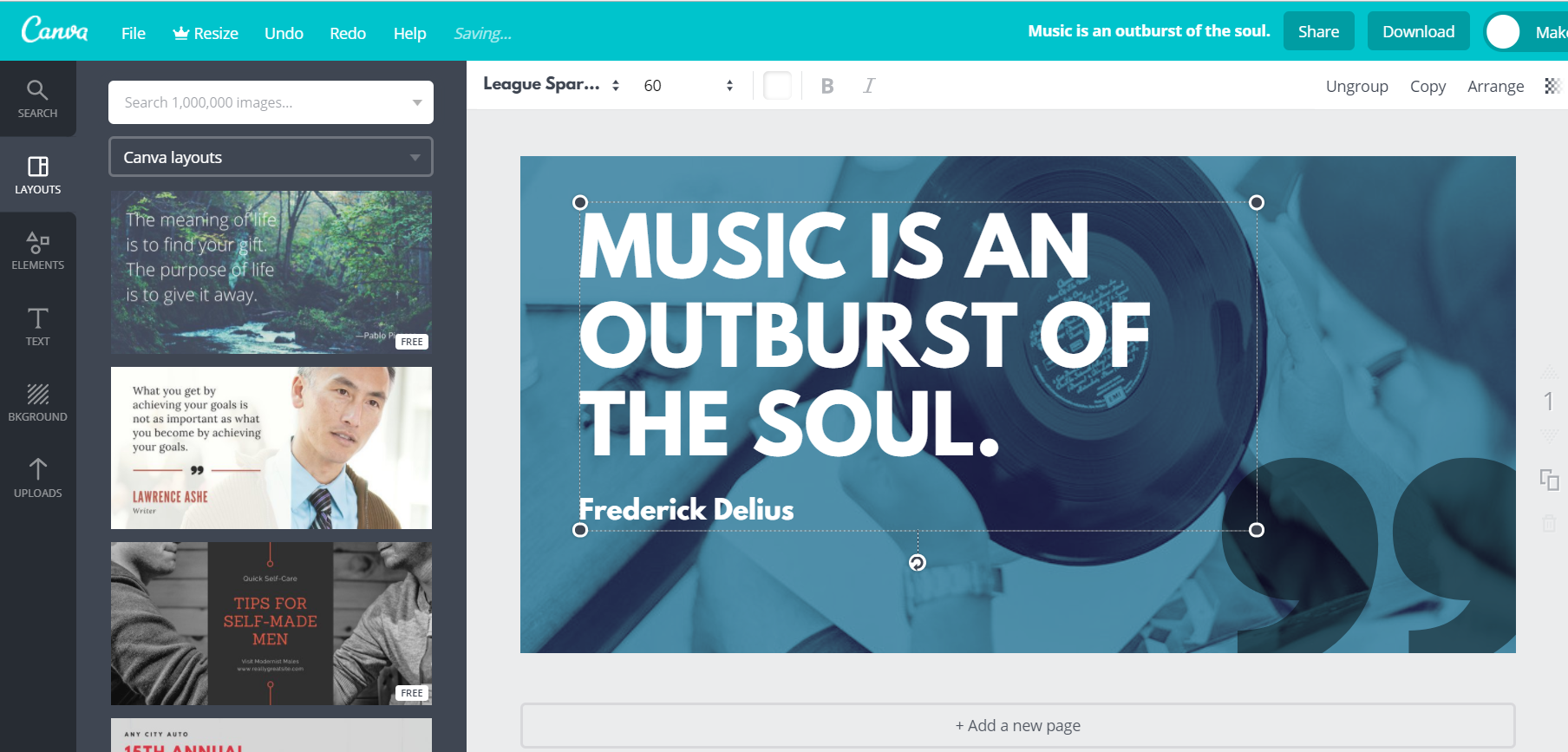Click Copy in the toolbar
This screenshot has height=752, width=1568.
click(x=1428, y=86)
